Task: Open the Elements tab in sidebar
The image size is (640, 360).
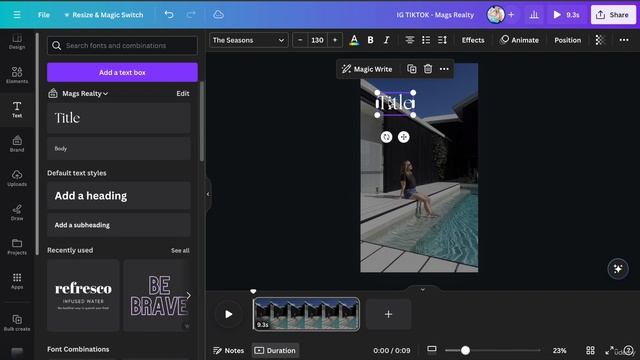Action: (17, 75)
